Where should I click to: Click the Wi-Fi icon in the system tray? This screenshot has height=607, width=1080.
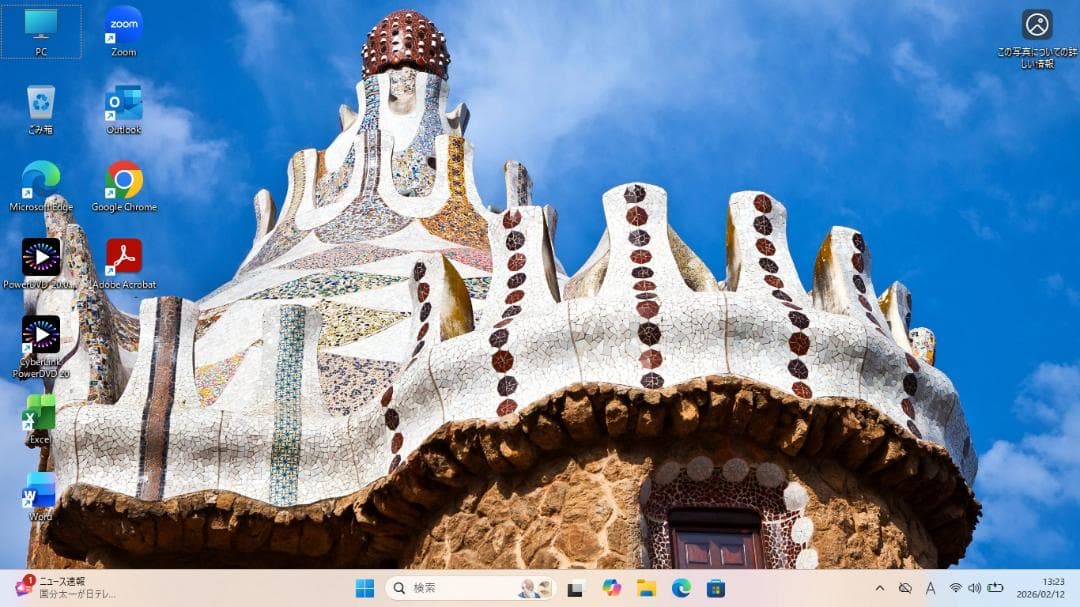coord(955,589)
